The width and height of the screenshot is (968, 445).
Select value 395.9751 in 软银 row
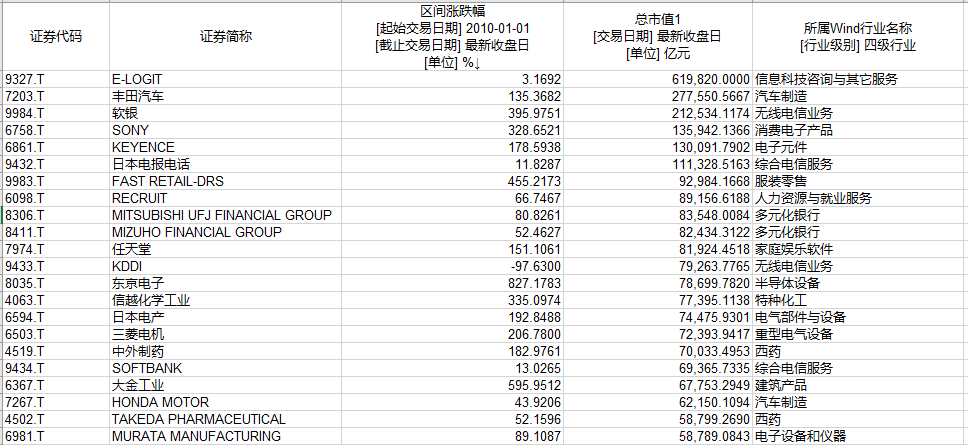453,114
